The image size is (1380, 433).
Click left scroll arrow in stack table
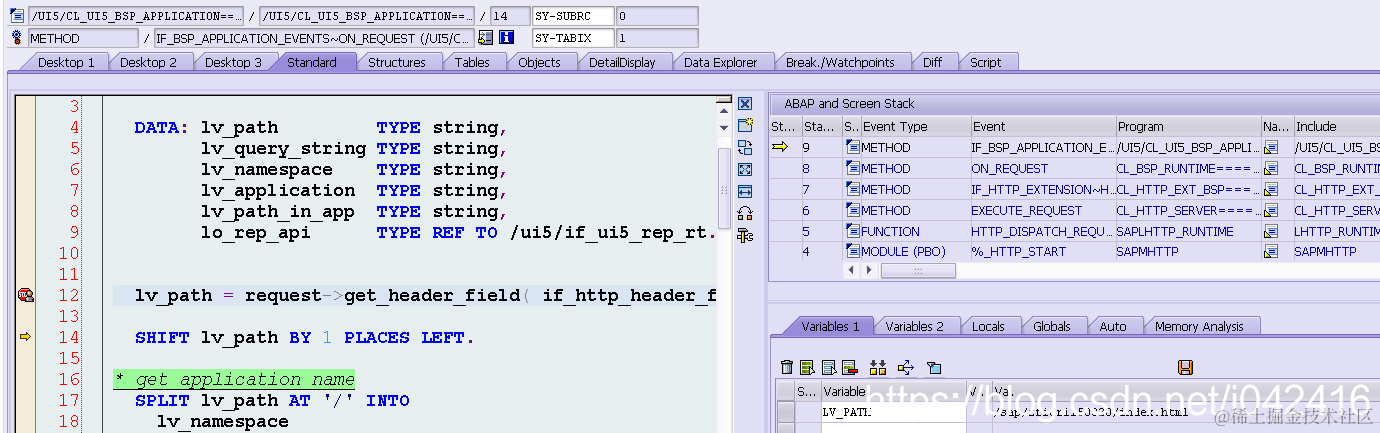[x=853, y=271]
